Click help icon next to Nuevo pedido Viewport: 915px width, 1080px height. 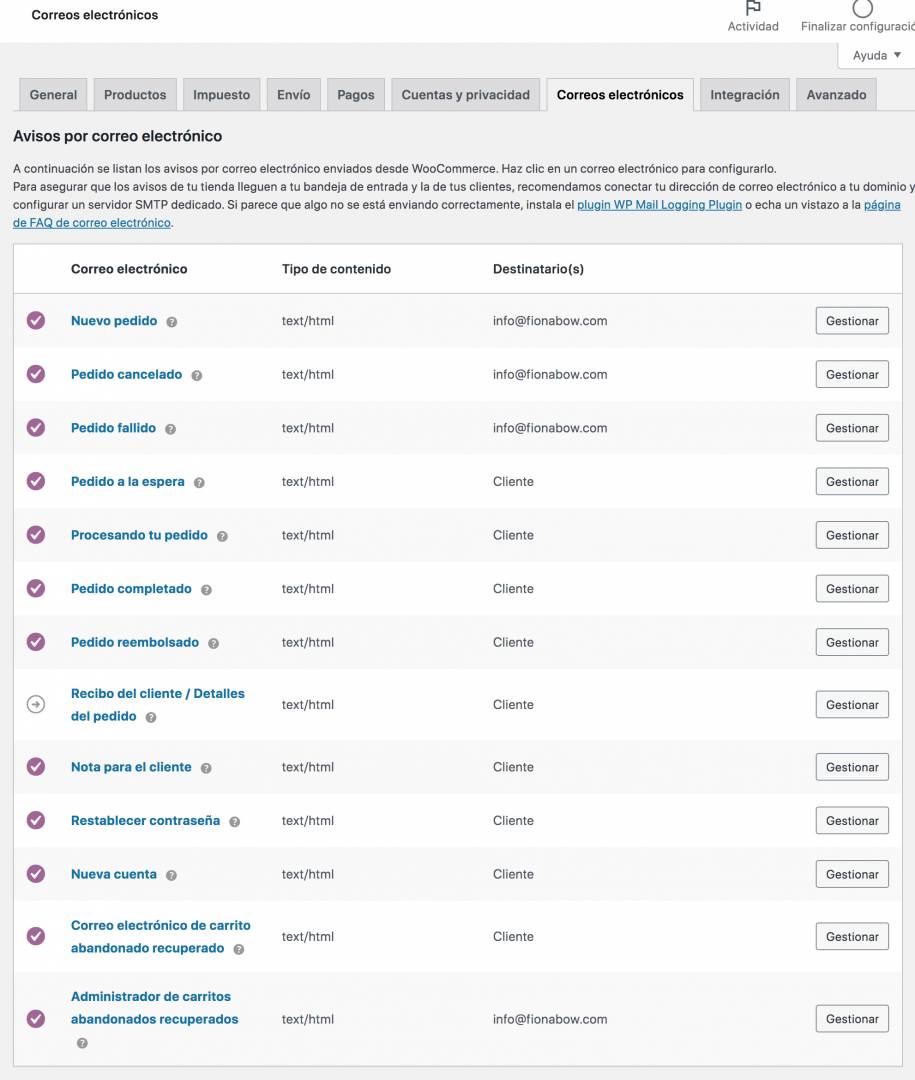click(x=172, y=322)
